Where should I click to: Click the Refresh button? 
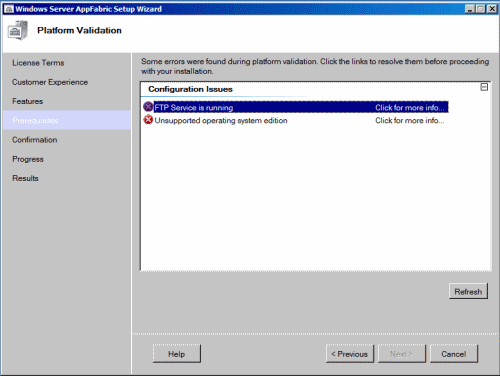pyautogui.click(x=468, y=292)
